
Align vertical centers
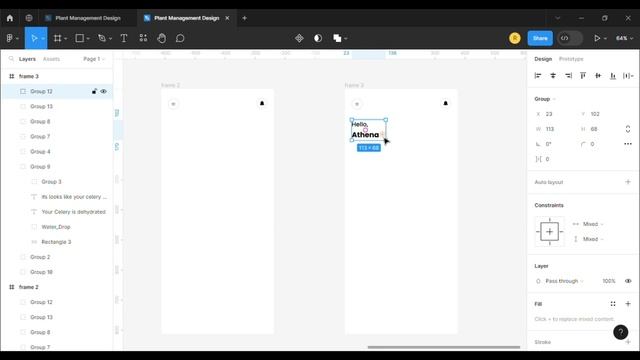coord(598,76)
